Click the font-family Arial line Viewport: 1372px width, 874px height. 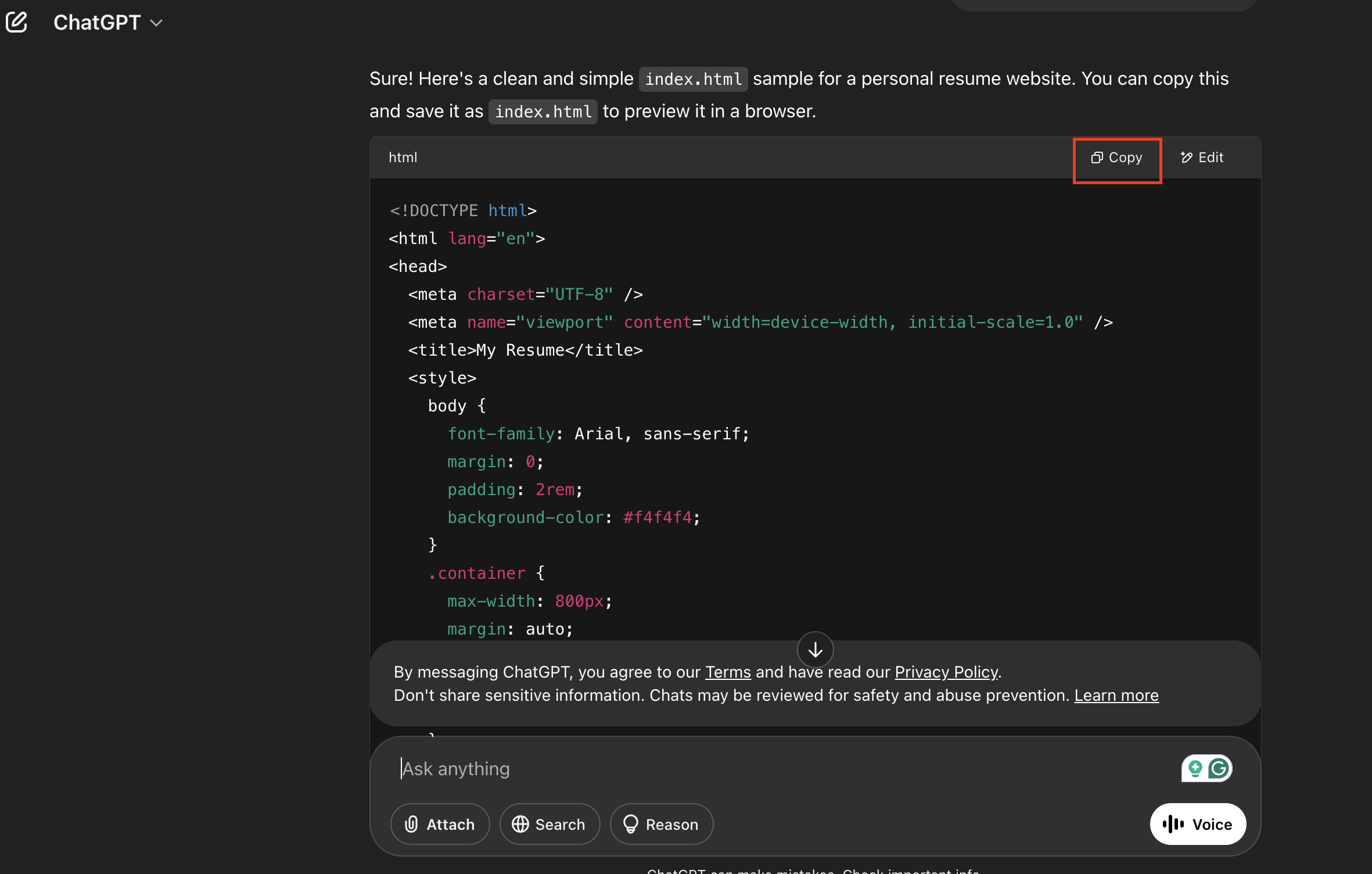(598, 434)
